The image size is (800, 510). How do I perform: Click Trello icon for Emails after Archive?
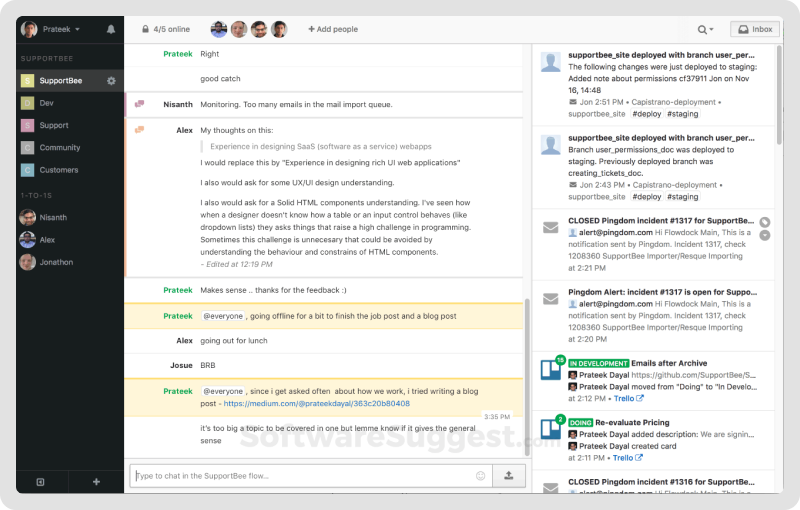click(x=551, y=369)
